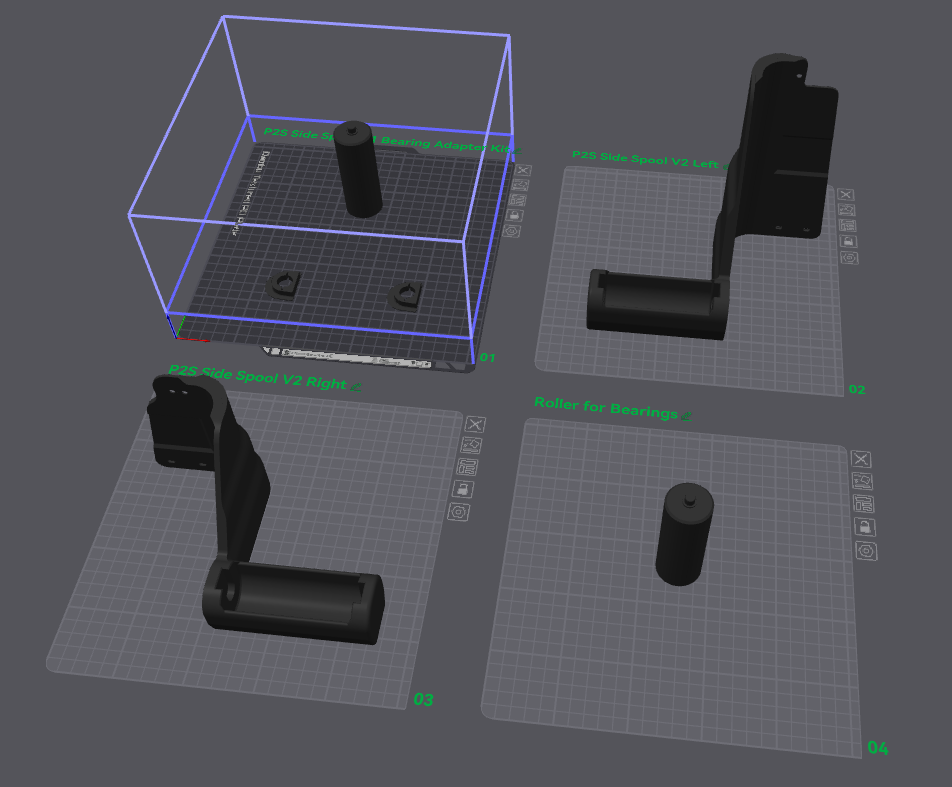Screen dimensions: 952x787
Task: Click the Bearing Adapter Kit plate title
Action: coord(387,140)
